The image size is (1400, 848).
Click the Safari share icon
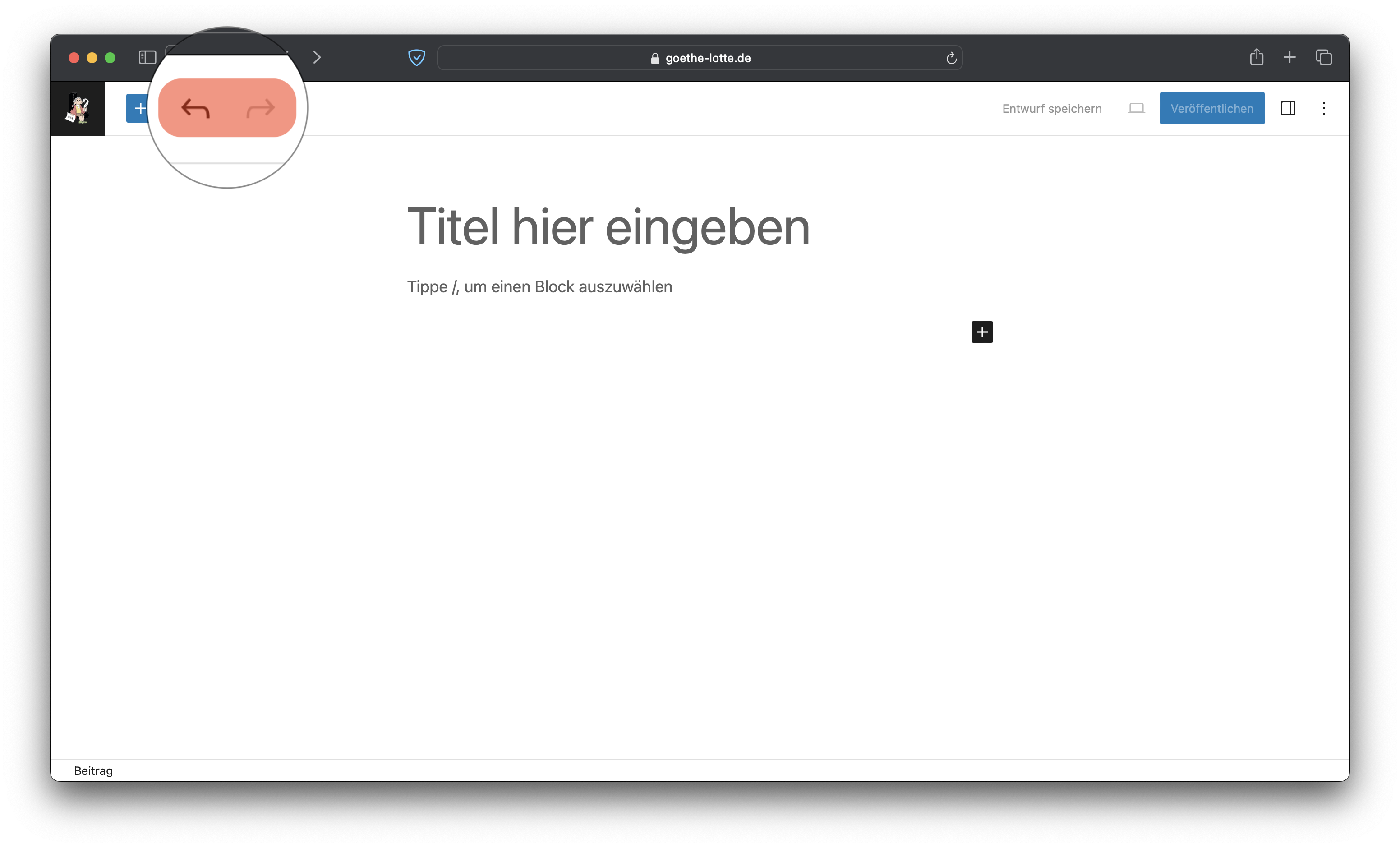(x=1256, y=57)
